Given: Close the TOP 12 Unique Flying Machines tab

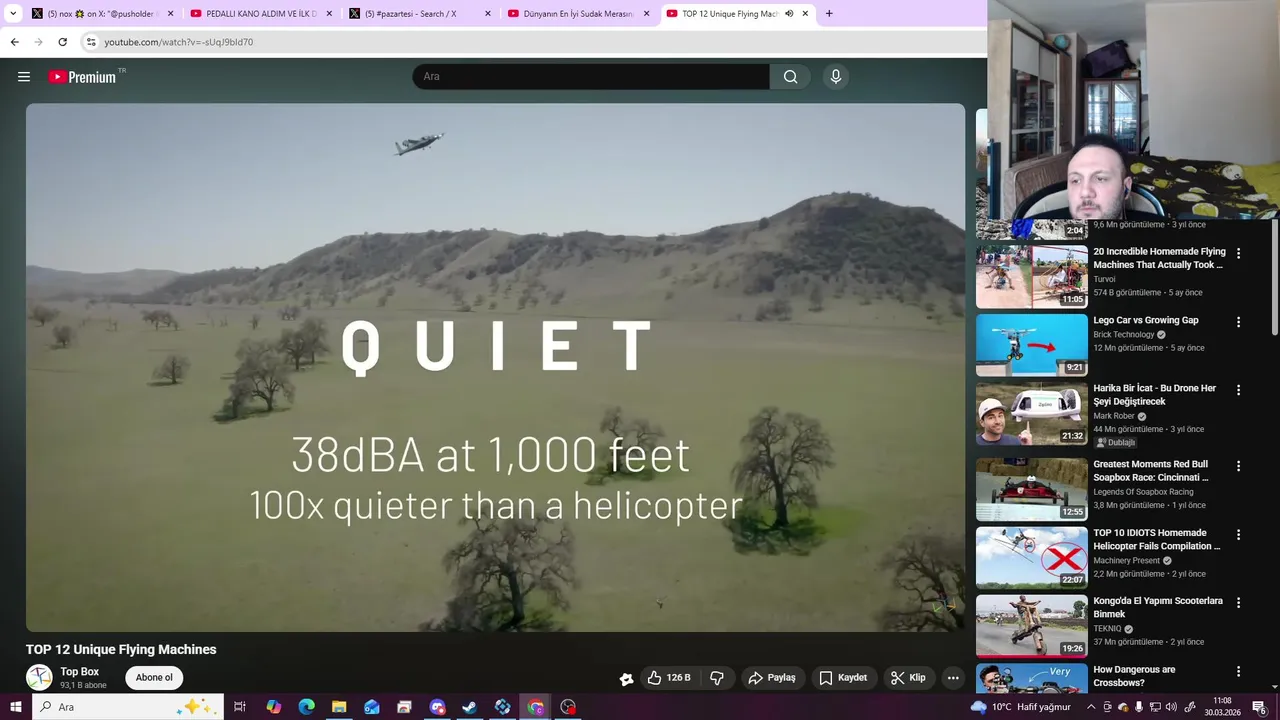Looking at the screenshot, I should [805, 14].
